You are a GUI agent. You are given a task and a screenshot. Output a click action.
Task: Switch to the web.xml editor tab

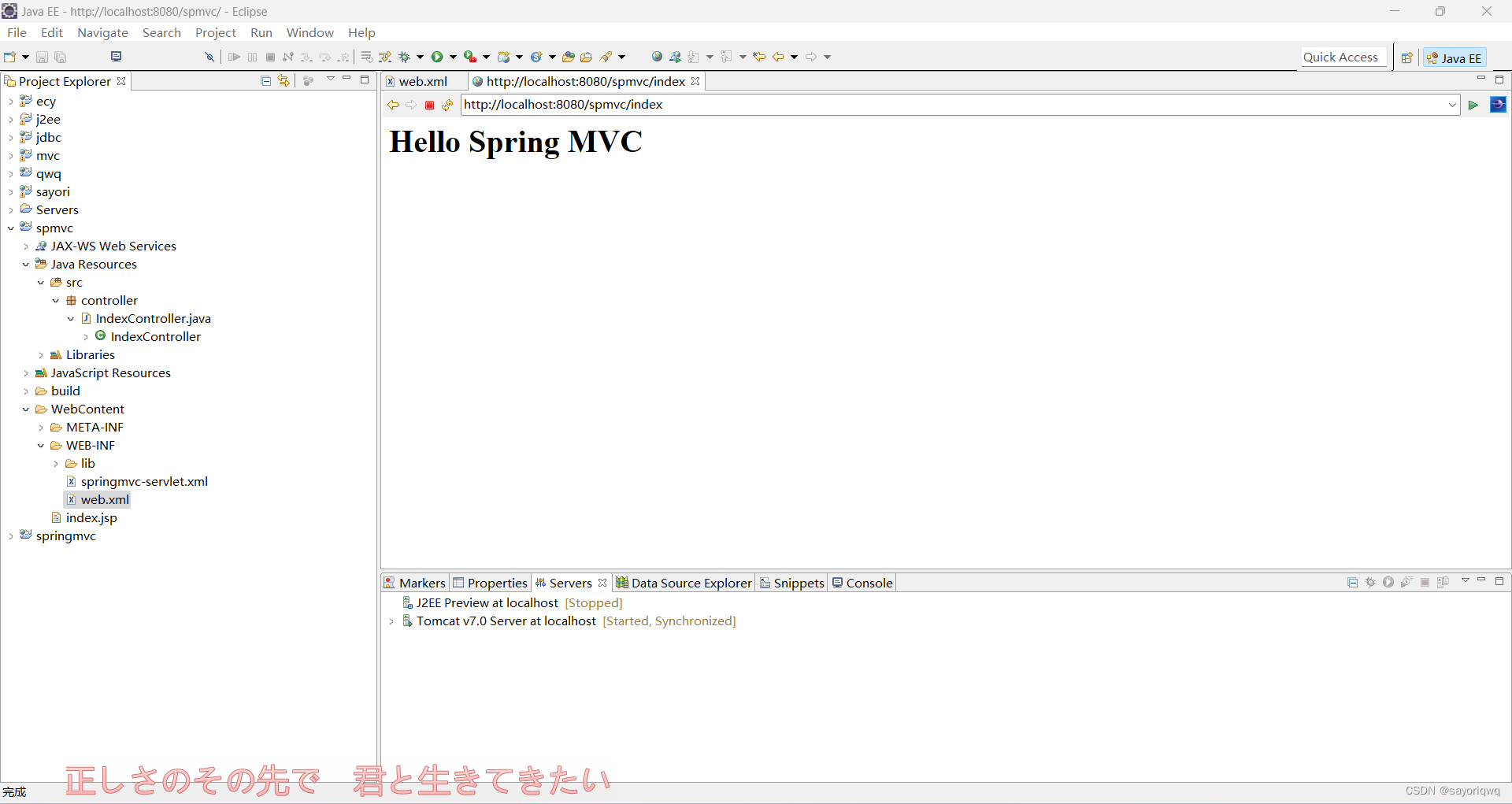(423, 81)
